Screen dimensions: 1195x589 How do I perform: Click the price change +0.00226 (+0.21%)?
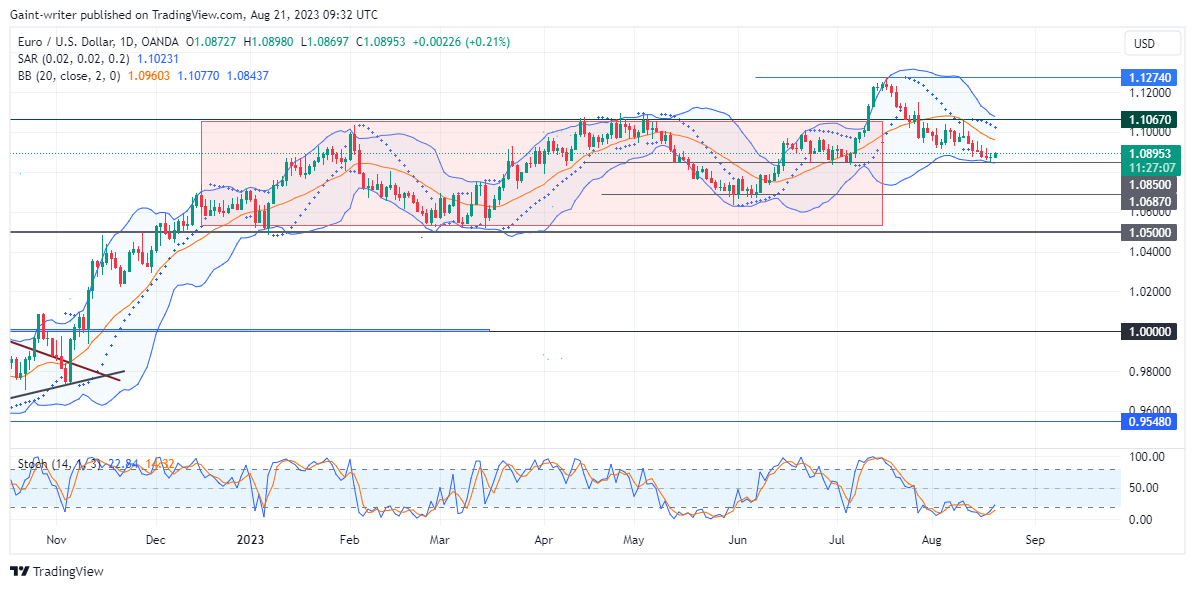point(461,42)
